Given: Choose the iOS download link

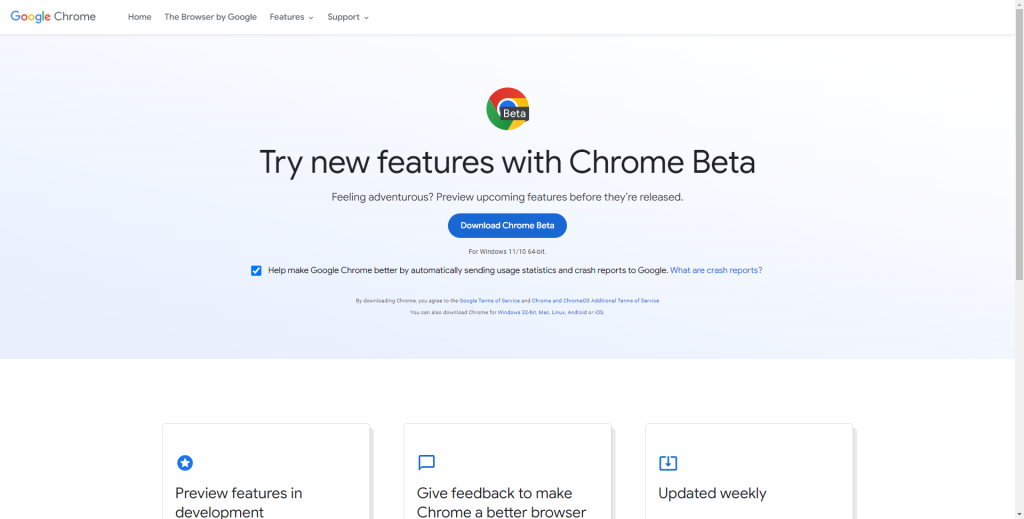Looking at the screenshot, I should [x=599, y=313].
